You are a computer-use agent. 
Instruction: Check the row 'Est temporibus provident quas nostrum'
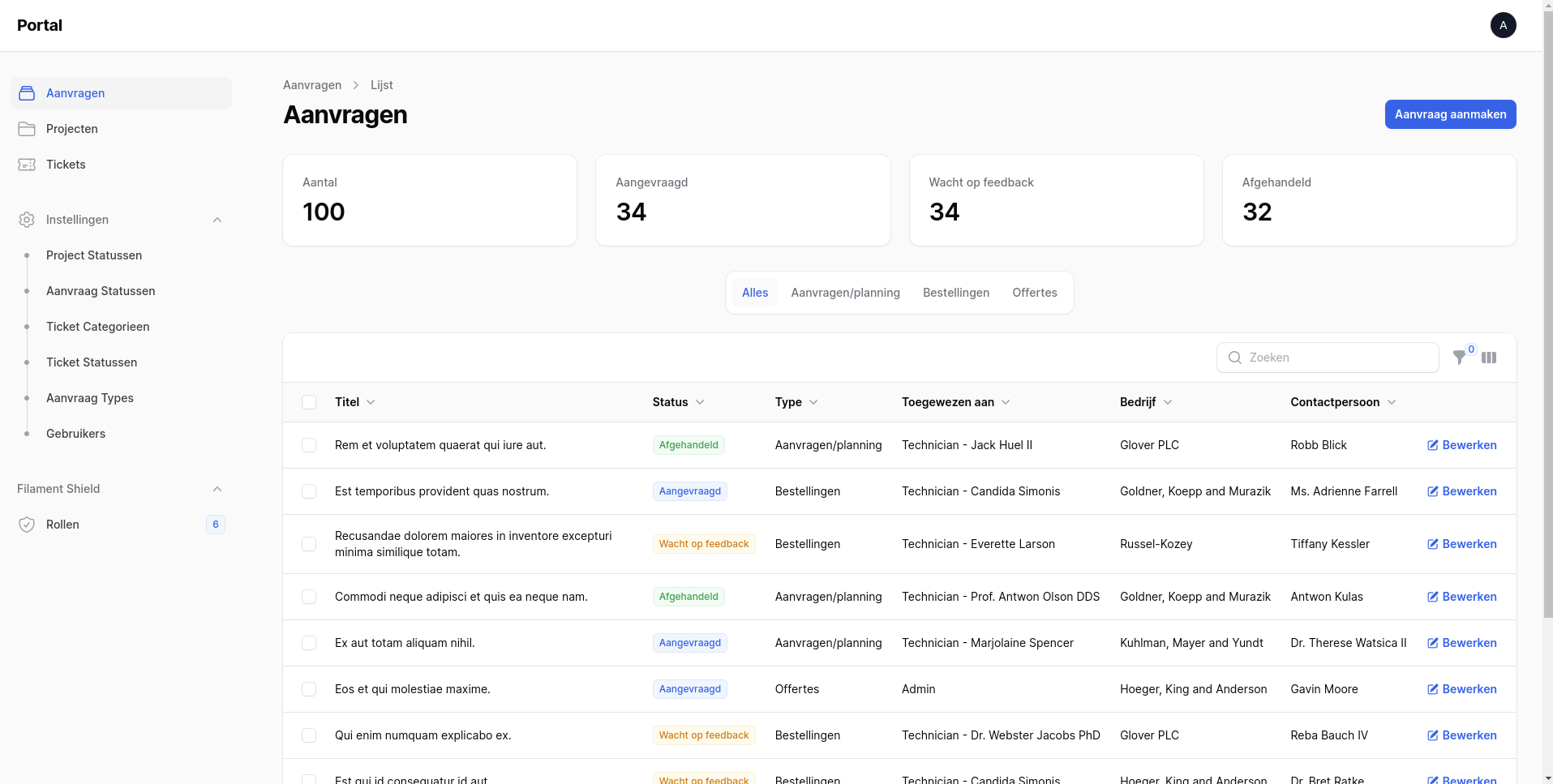tap(309, 491)
